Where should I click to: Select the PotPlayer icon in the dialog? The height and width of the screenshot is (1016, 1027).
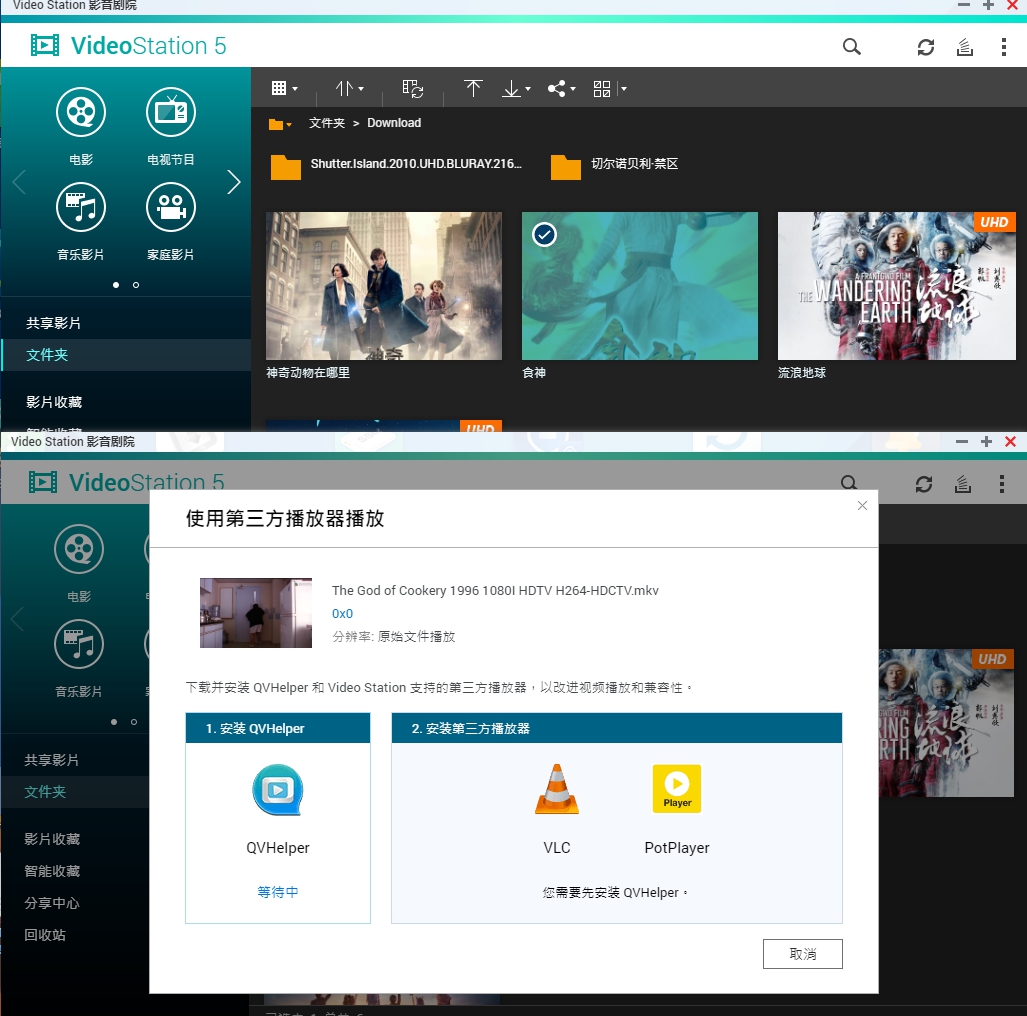point(676,789)
